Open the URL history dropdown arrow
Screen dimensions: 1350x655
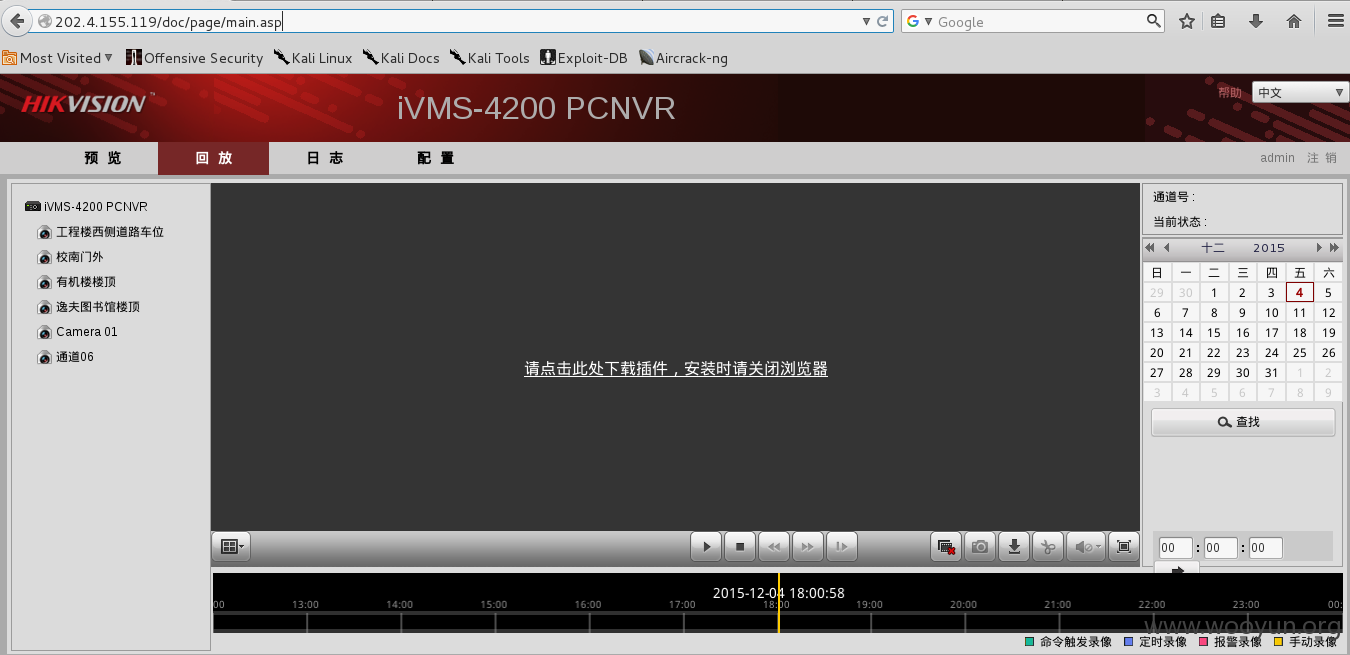(x=866, y=21)
